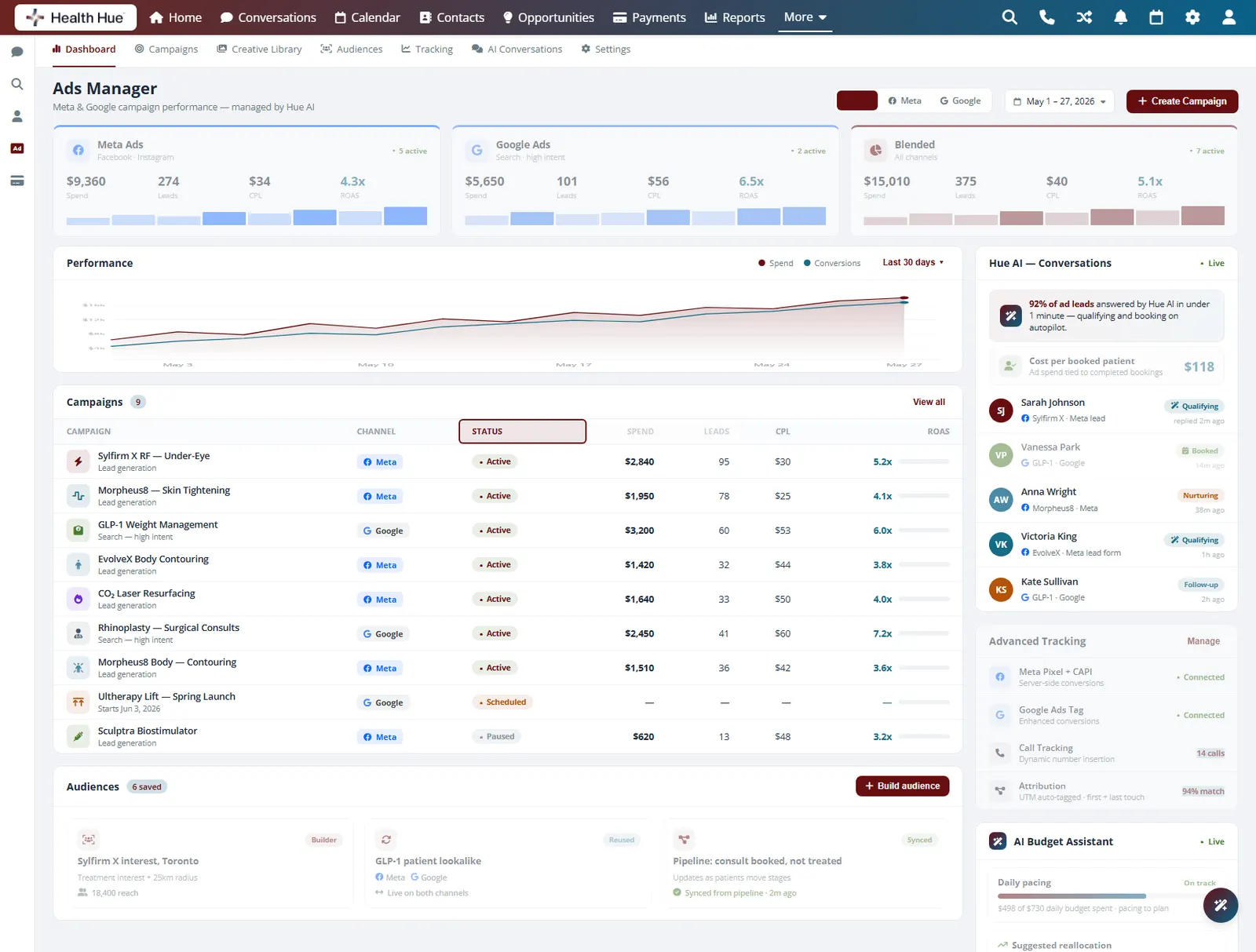Click the Sylfirm X RF campaign icon

78,461
